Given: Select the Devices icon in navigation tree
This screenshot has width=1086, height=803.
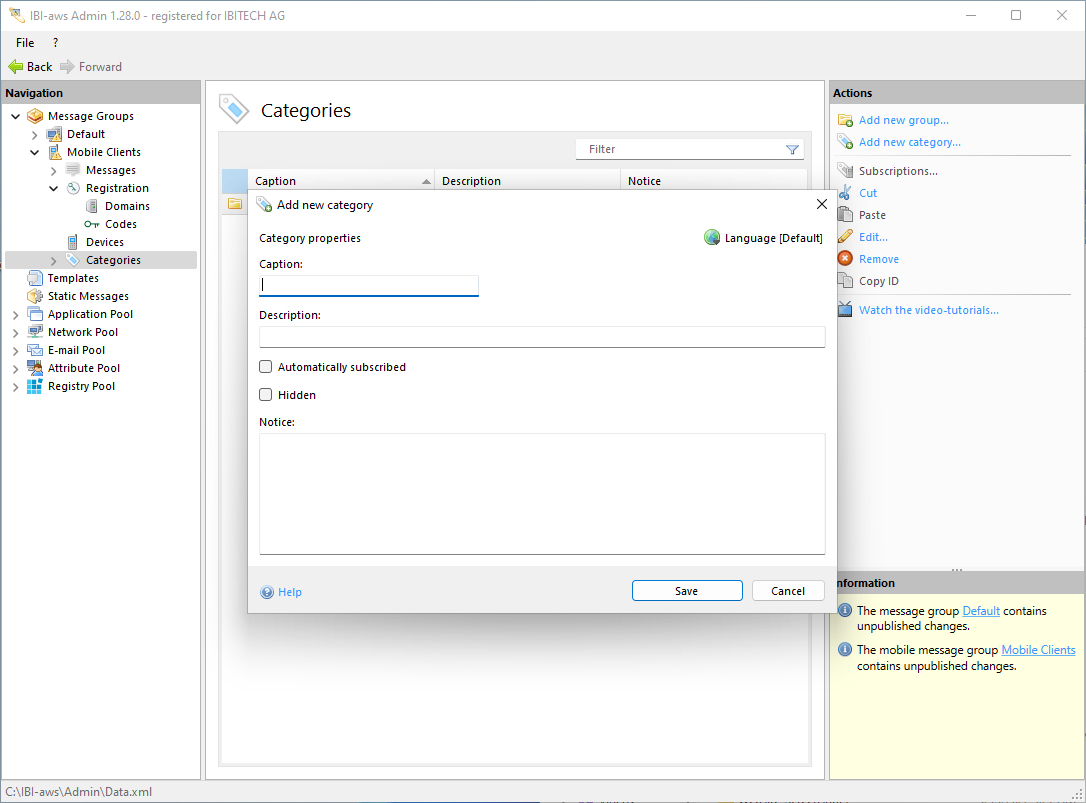Looking at the screenshot, I should 73,242.
